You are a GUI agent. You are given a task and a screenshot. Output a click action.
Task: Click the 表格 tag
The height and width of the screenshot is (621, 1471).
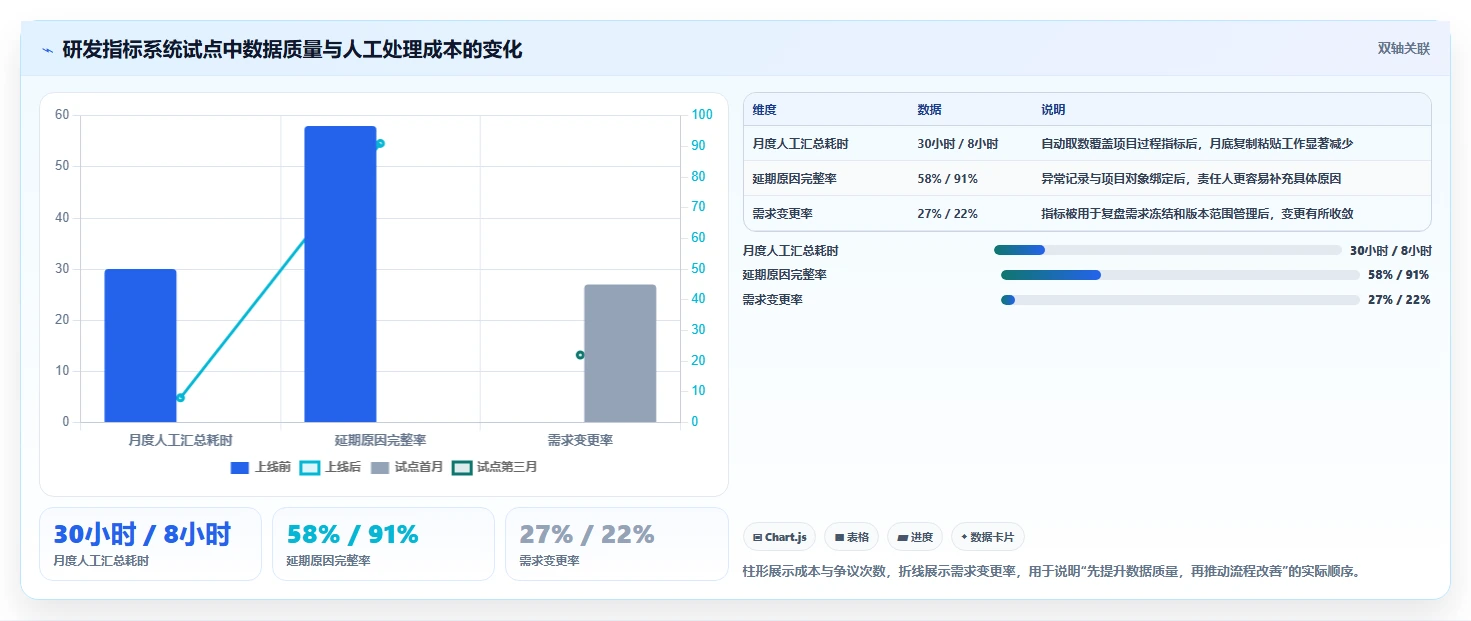[852, 537]
